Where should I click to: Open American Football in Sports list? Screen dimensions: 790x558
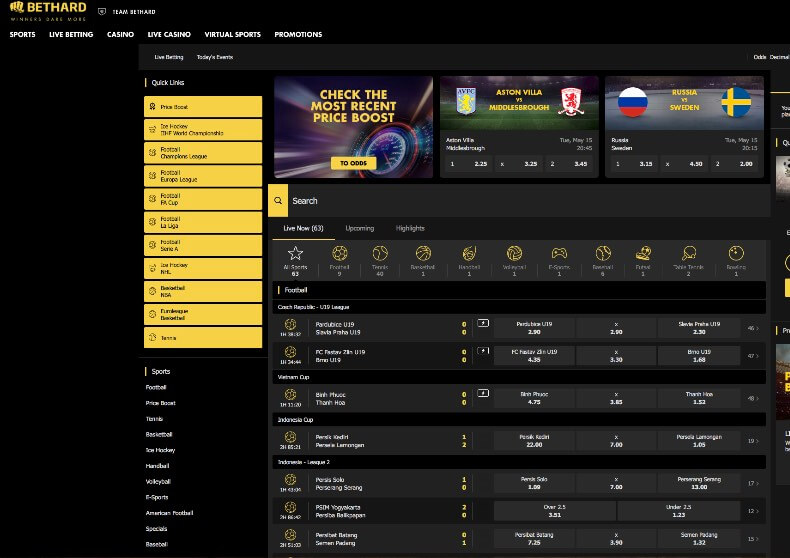click(x=169, y=513)
